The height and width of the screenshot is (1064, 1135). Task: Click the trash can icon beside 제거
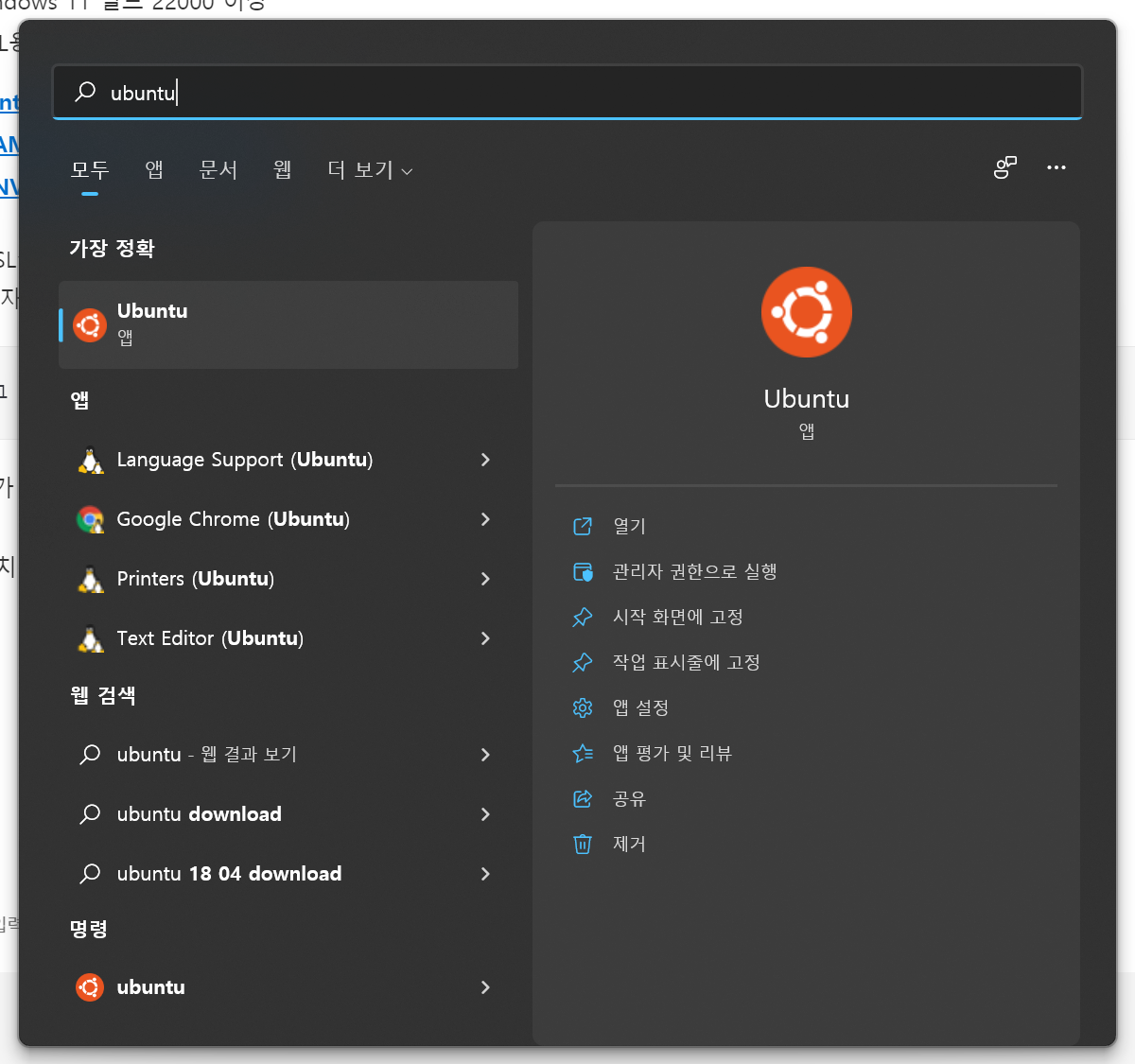[x=583, y=844]
